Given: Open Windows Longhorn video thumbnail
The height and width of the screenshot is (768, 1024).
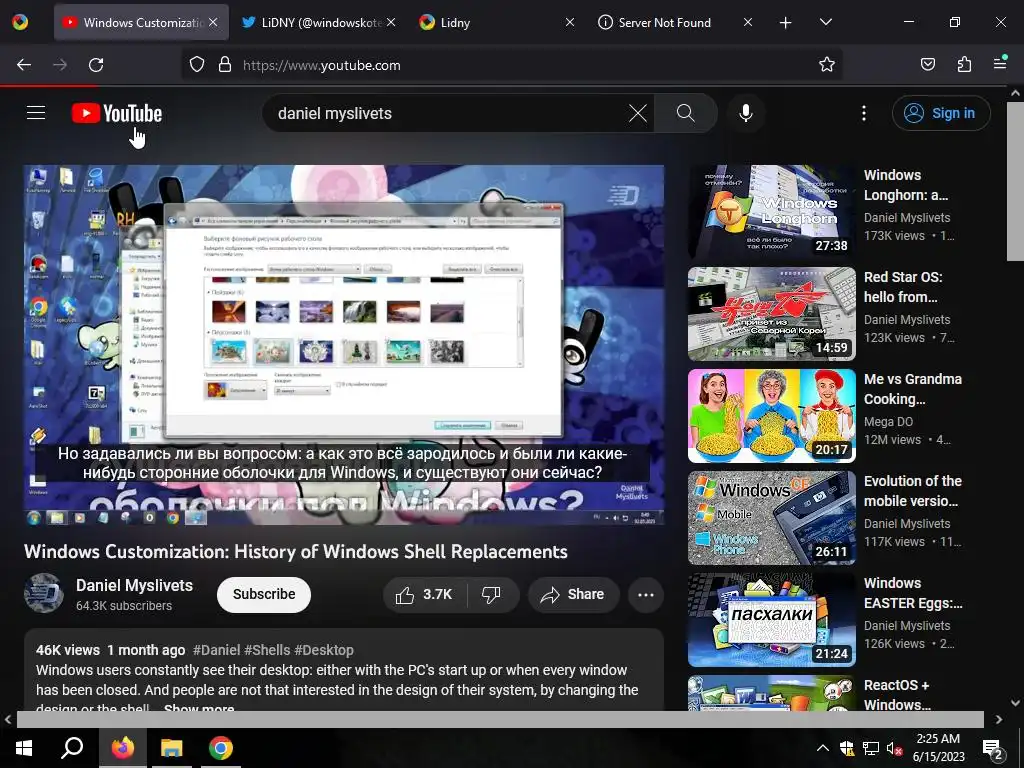Looking at the screenshot, I should pyautogui.click(x=771, y=212).
